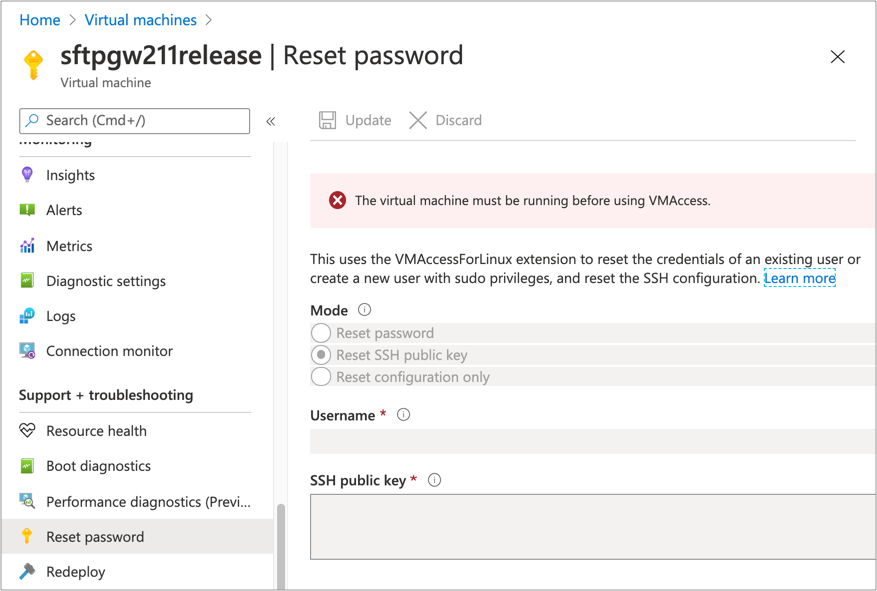The width and height of the screenshot is (877, 591).
Task: Click the Virtual machines breadcrumb link
Action: coord(140,20)
